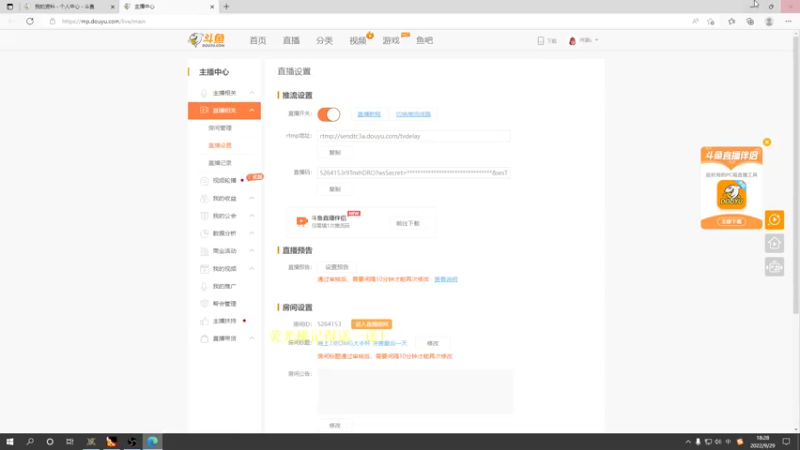Click the 数据分析 pie chart icon

(204, 233)
